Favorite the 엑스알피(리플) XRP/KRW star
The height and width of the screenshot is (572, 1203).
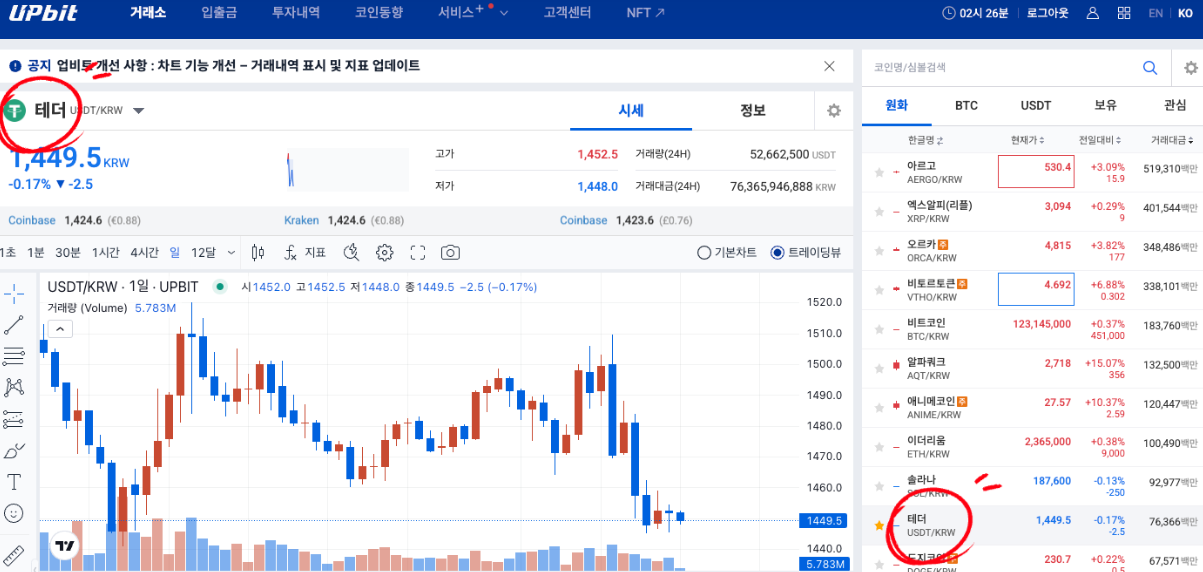coord(879,212)
